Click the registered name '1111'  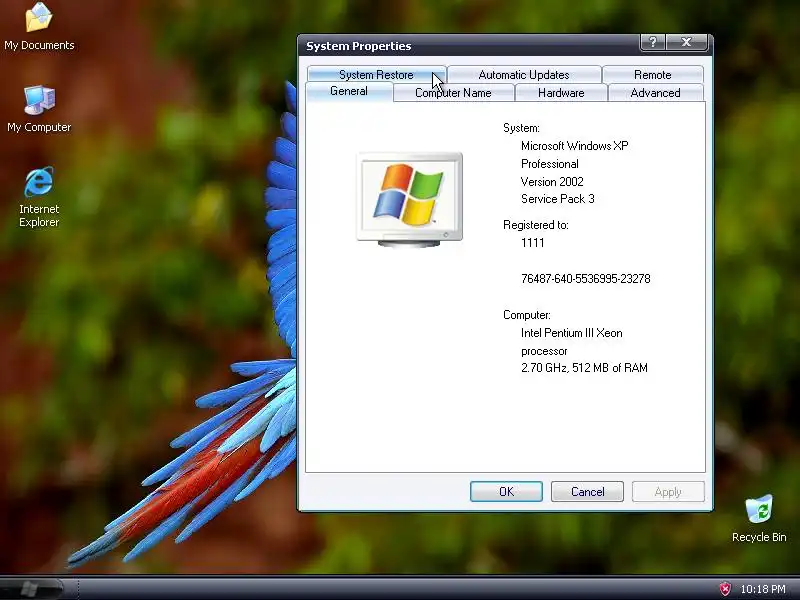(x=533, y=243)
